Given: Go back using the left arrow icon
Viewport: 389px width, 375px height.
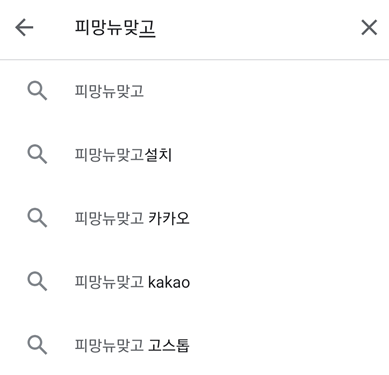Looking at the screenshot, I should [24, 27].
